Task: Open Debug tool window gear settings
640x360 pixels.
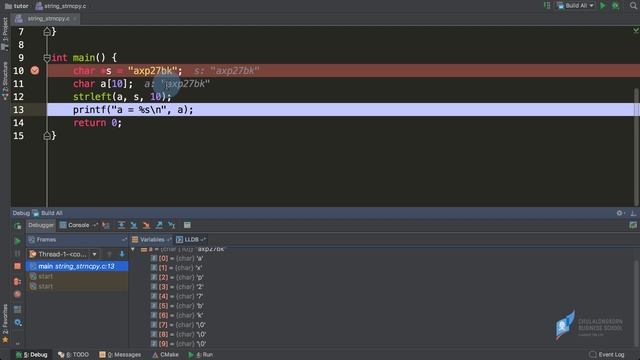Action: coord(620,213)
